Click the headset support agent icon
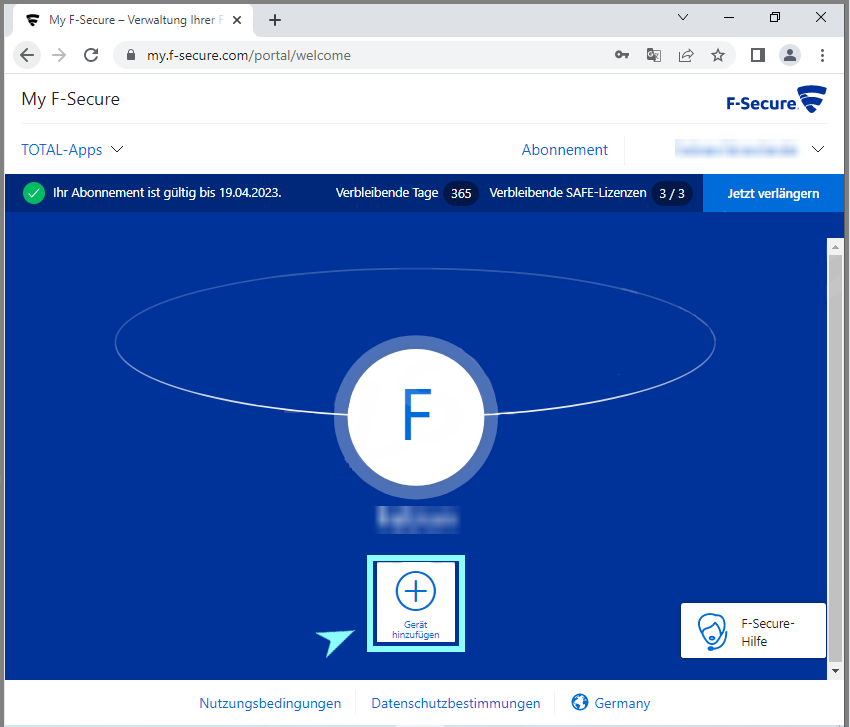This screenshot has width=850, height=727. pos(712,631)
